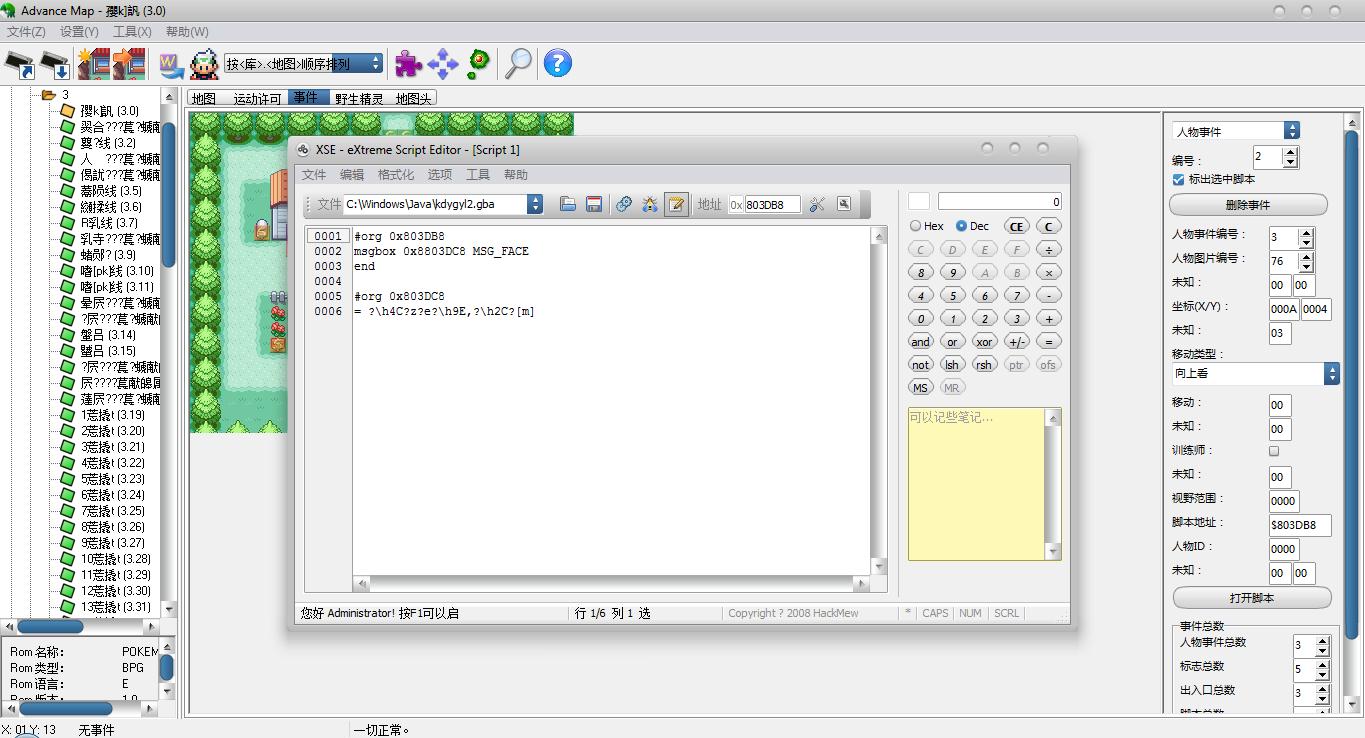Increase the 标志总数 stepper
The width and height of the screenshot is (1365, 738).
tap(1322, 665)
